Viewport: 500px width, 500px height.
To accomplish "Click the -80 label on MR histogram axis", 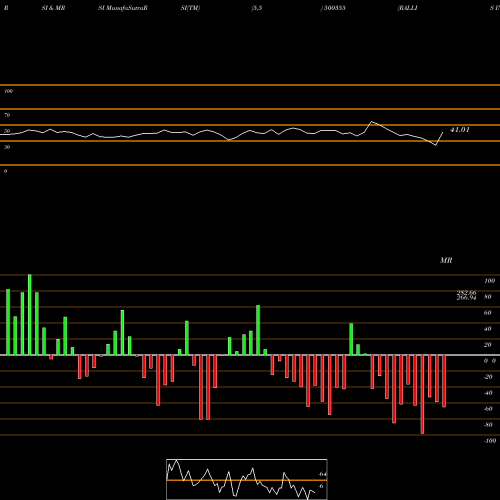I will click(x=488, y=425).
